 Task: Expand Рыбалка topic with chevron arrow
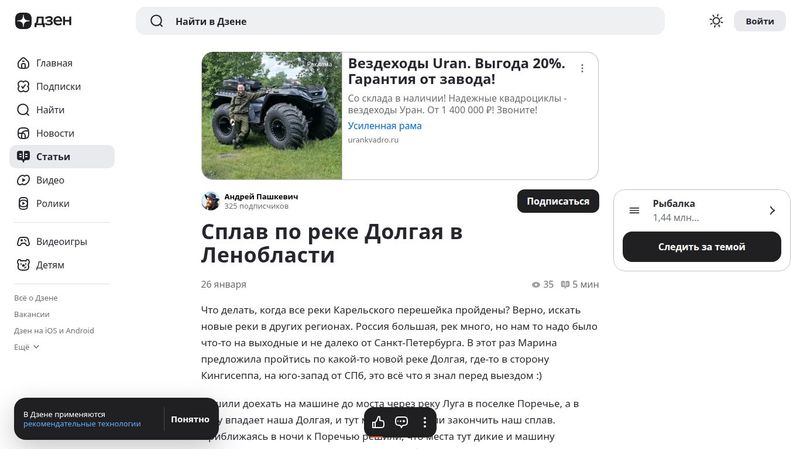coord(772,210)
